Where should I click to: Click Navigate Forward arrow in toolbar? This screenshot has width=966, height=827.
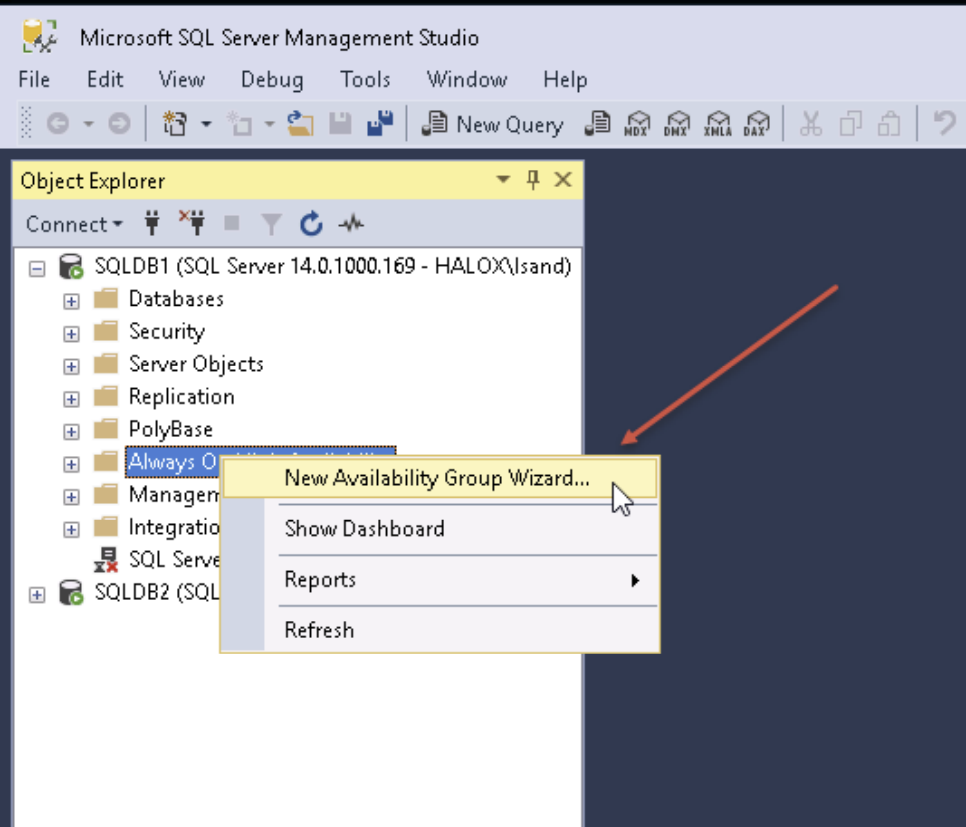pos(120,124)
